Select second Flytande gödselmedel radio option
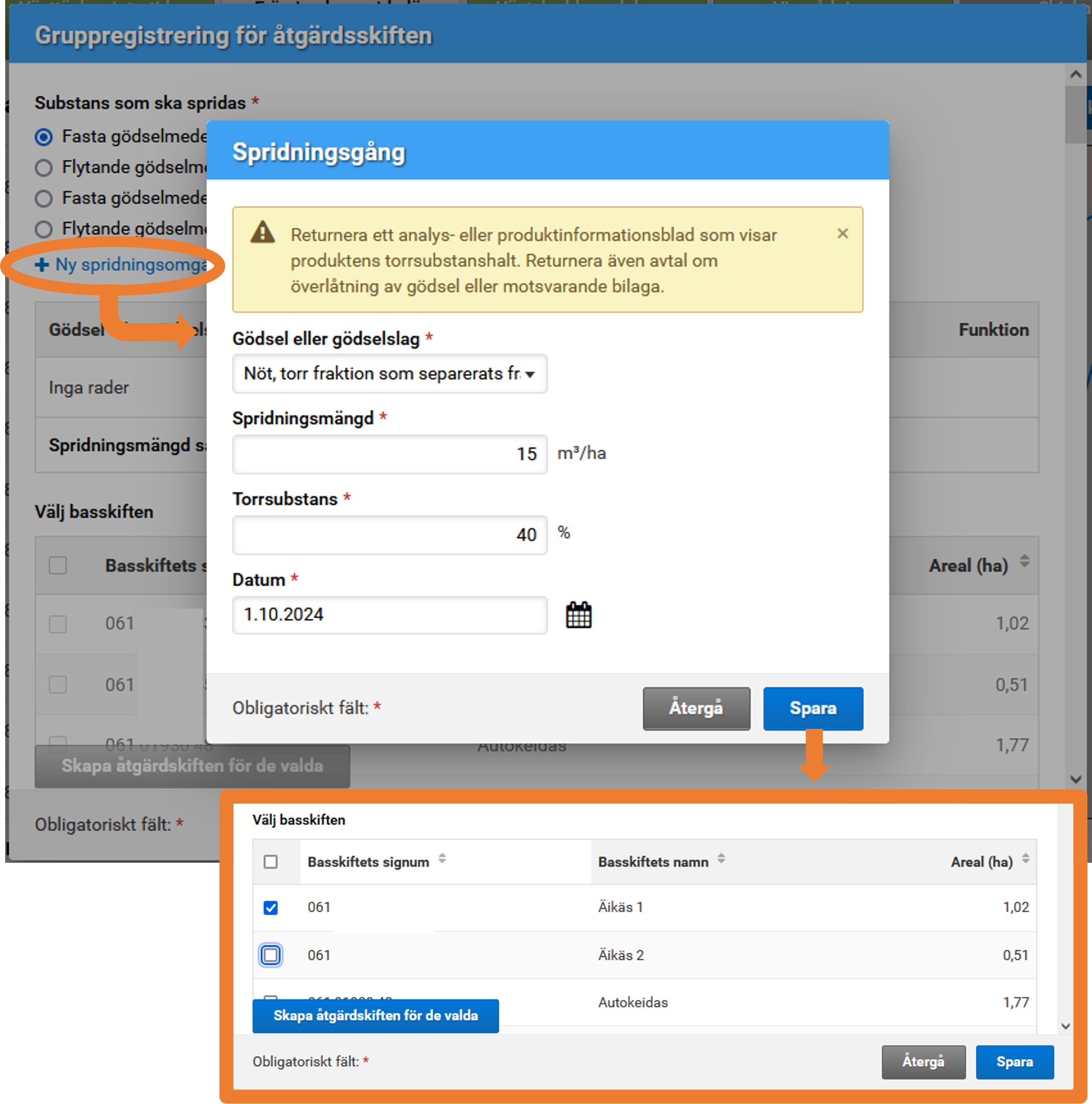The width and height of the screenshot is (1092, 1104). click(x=44, y=229)
